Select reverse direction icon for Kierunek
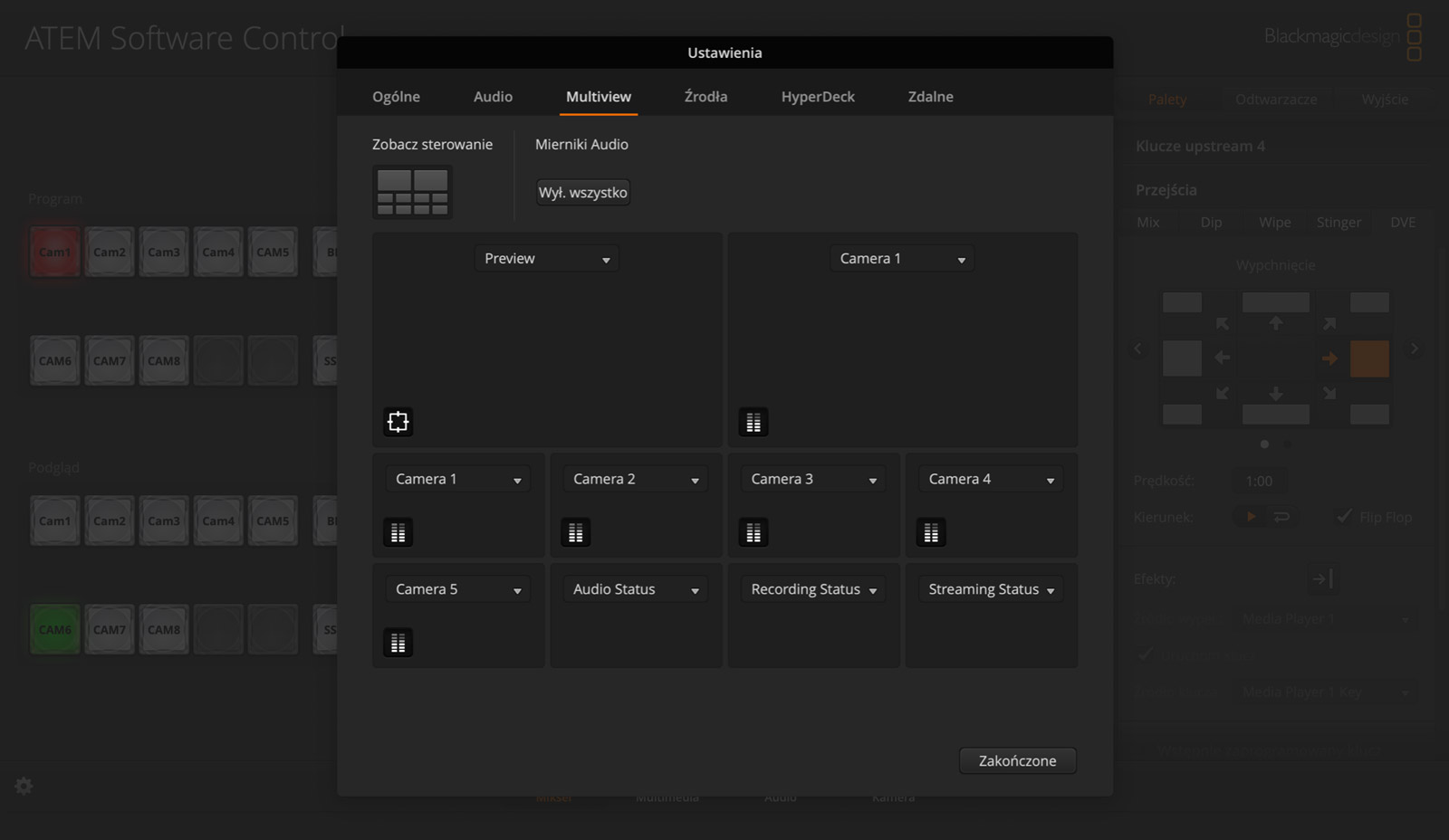The height and width of the screenshot is (840, 1449). pyautogui.click(x=1281, y=517)
